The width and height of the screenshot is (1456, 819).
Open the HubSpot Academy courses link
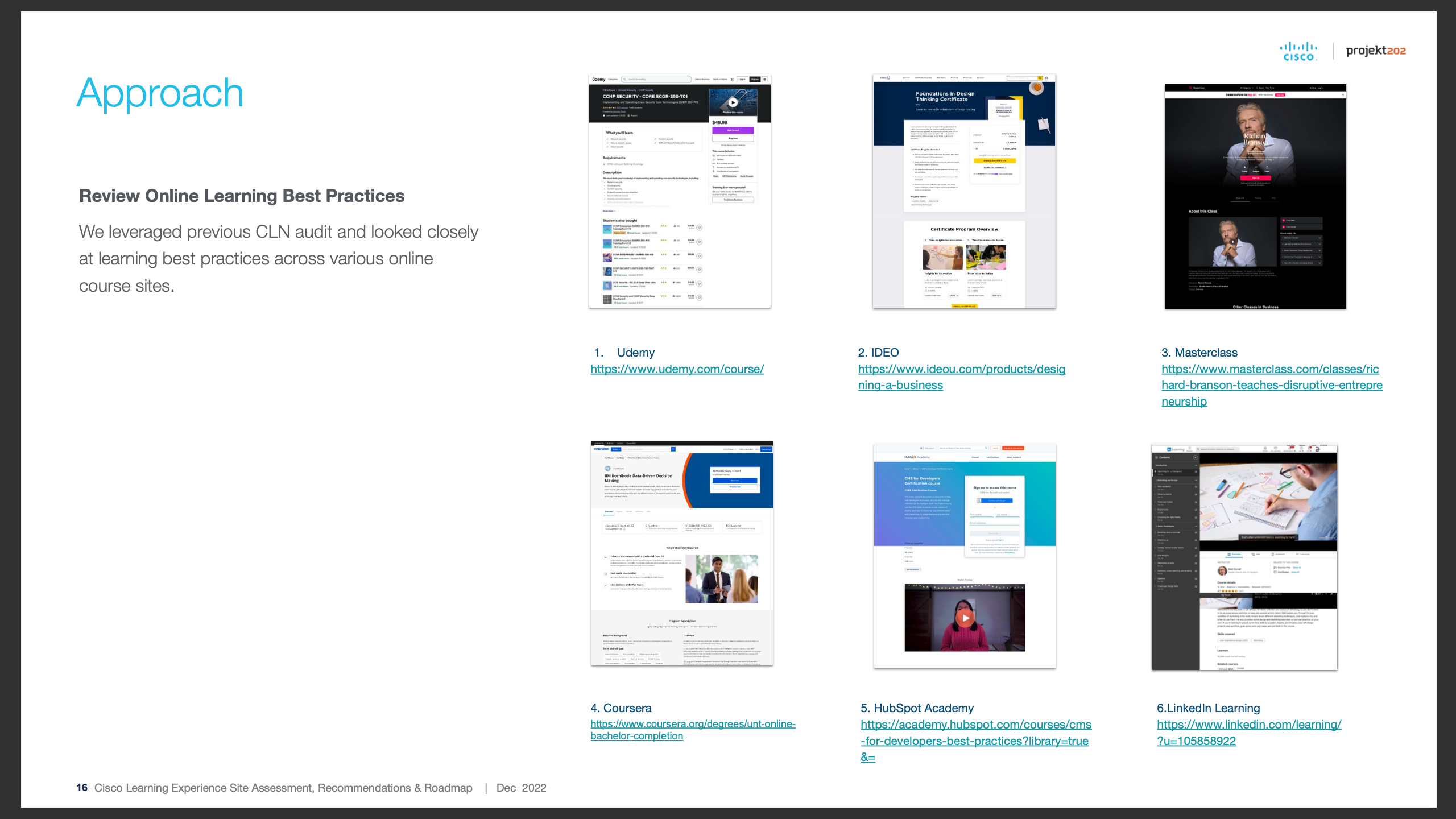976,741
